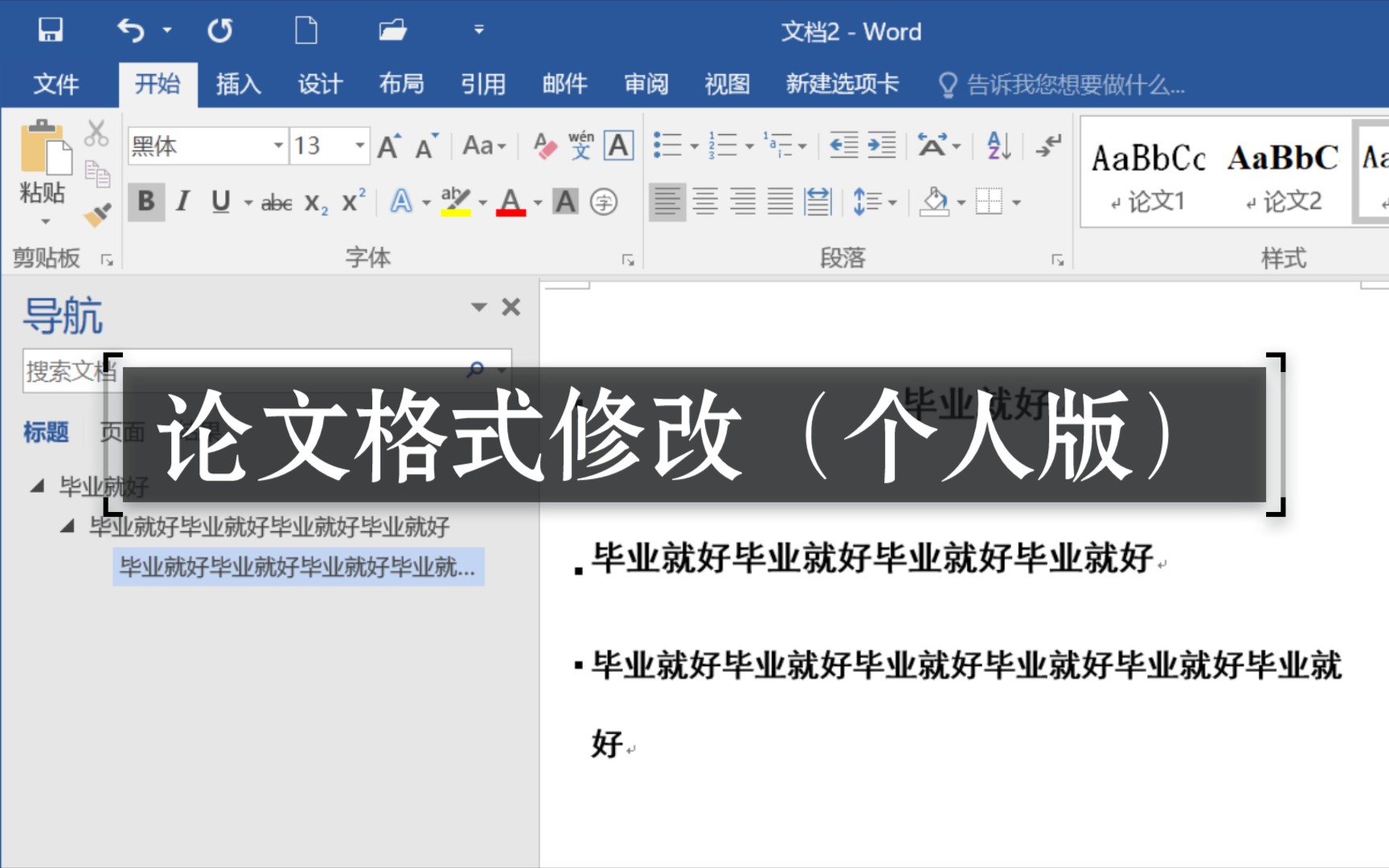Switch to the 插入 tab
The height and width of the screenshot is (868, 1389).
(x=238, y=84)
